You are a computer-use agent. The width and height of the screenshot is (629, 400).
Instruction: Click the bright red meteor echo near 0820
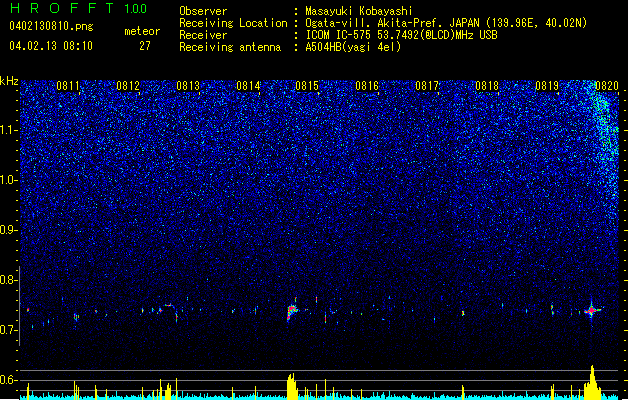591,310
